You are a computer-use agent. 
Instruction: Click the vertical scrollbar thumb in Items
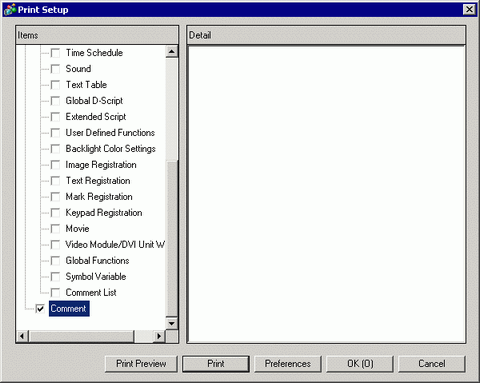(172, 238)
